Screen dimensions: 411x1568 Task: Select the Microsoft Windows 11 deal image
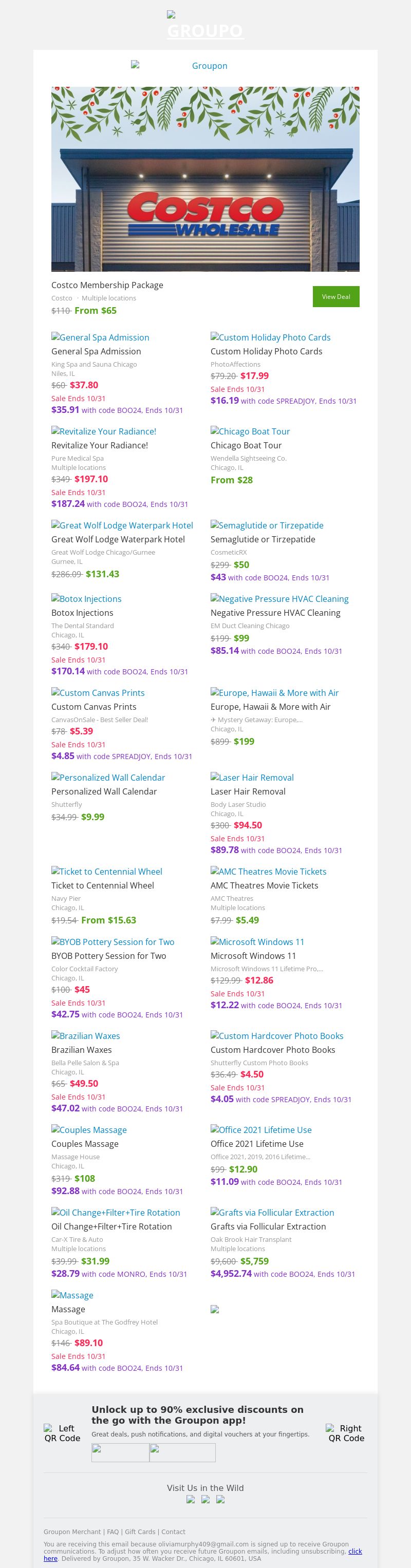click(257, 942)
